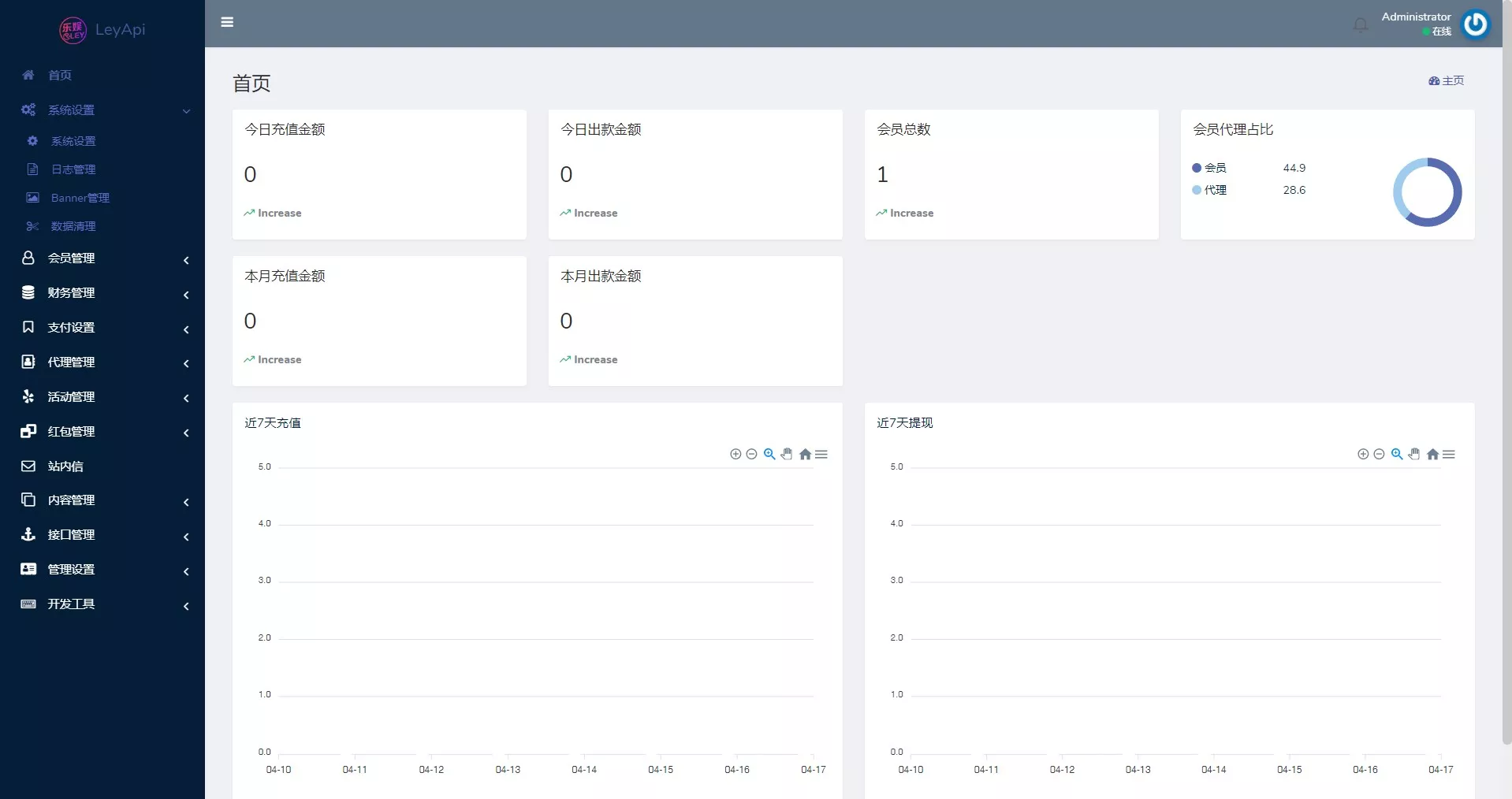The image size is (1512, 799).
Task: Click the power logout icon
Action: [x=1476, y=24]
